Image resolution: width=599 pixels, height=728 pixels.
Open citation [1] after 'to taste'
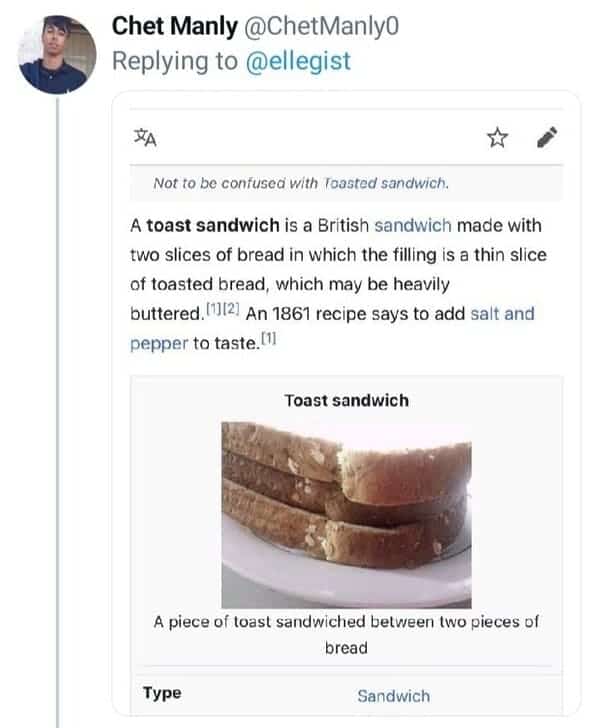coord(268,338)
